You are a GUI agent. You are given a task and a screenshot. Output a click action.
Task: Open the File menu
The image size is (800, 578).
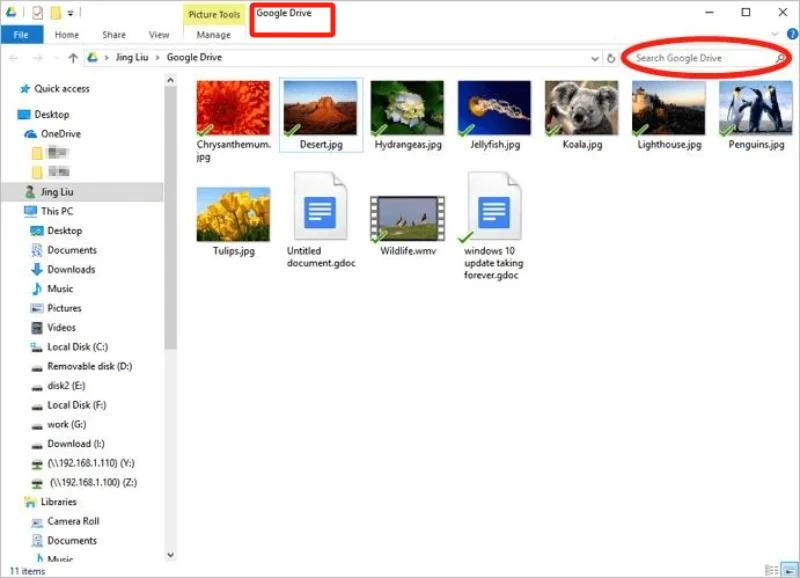[21, 34]
